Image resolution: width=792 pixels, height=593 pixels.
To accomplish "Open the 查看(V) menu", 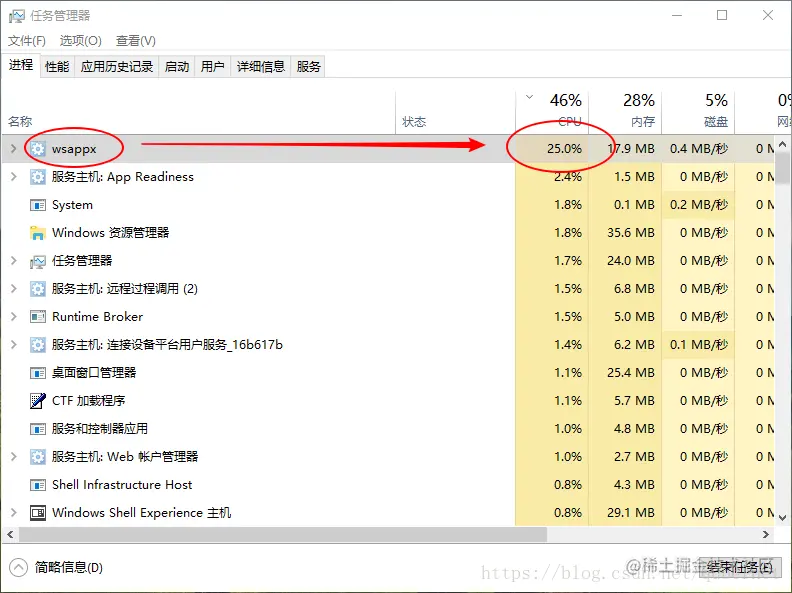I will tap(135, 40).
